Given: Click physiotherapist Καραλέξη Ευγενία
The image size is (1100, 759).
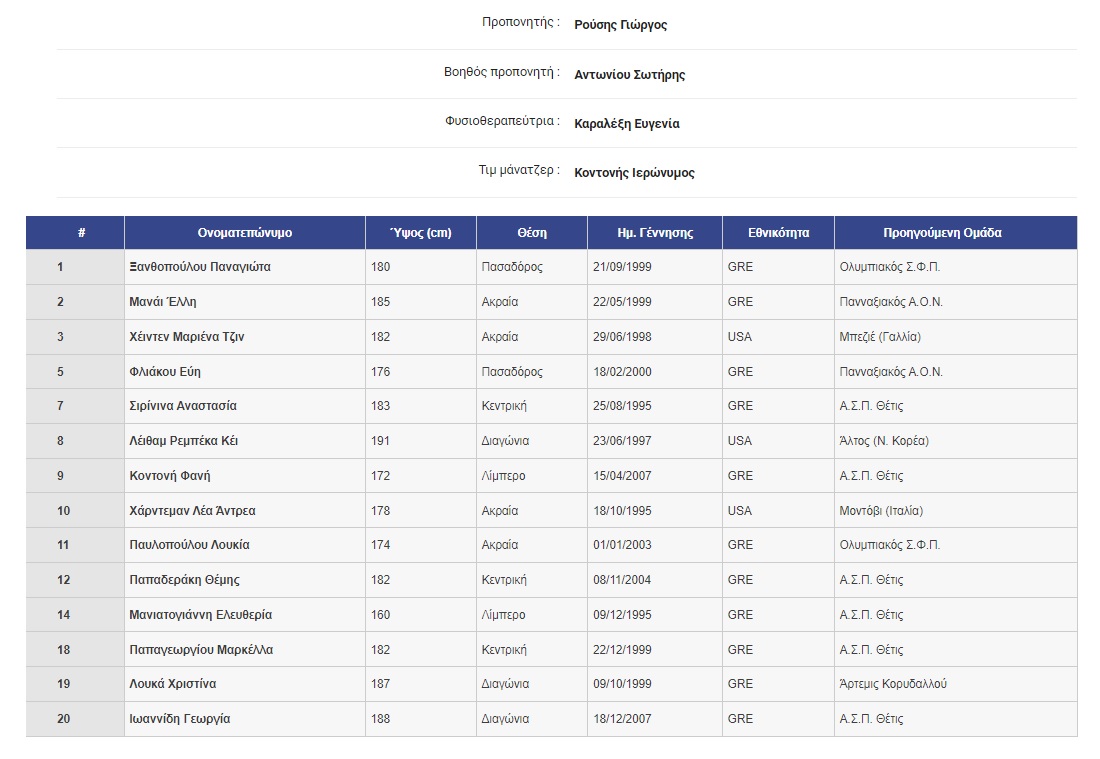Looking at the screenshot, I should [x=626, y=124].
